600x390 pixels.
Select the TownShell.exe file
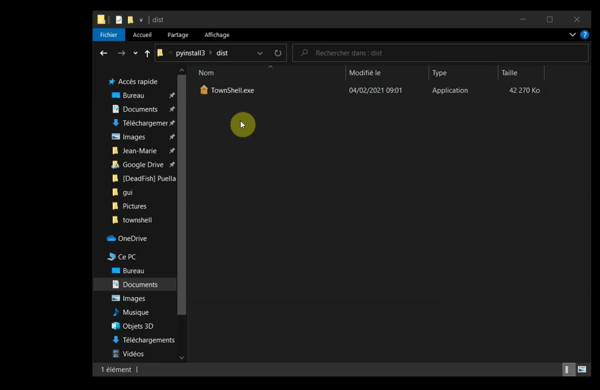232,90
